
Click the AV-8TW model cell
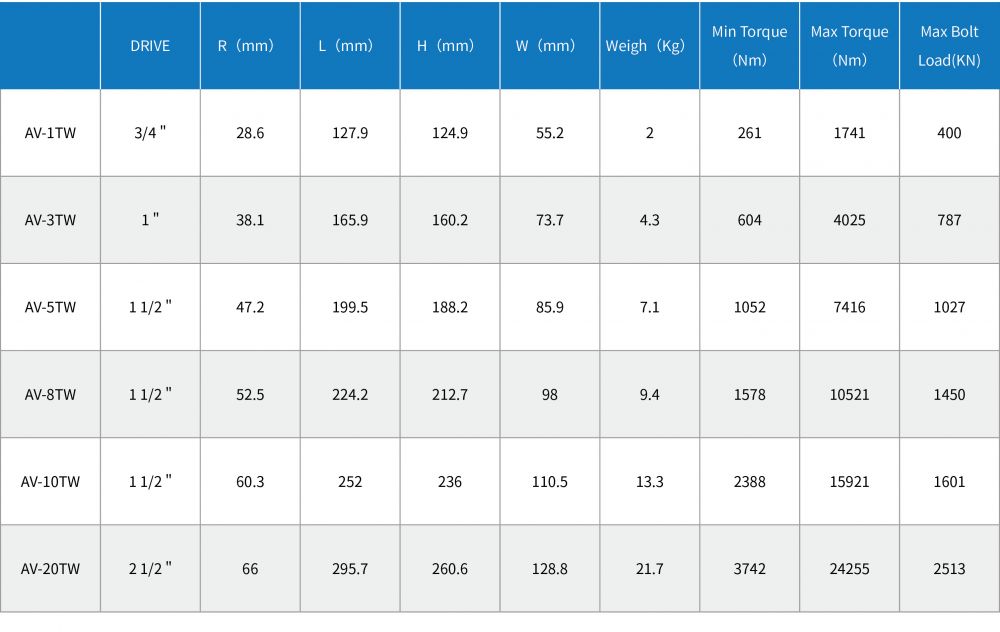(x=50, y=394)
